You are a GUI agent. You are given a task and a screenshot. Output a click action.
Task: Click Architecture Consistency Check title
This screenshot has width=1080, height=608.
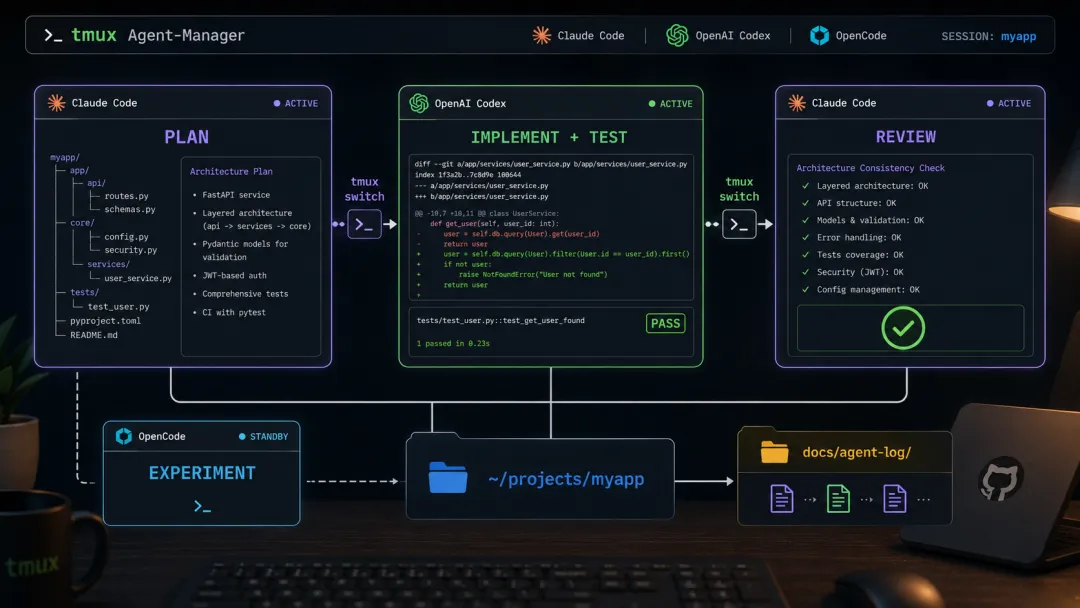pyautogui.click(x=871, y=168)
